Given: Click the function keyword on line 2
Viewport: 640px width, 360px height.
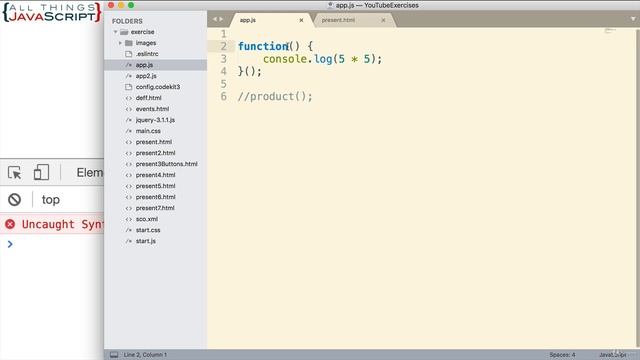Looking at the screenshot, I should (263, 46).
